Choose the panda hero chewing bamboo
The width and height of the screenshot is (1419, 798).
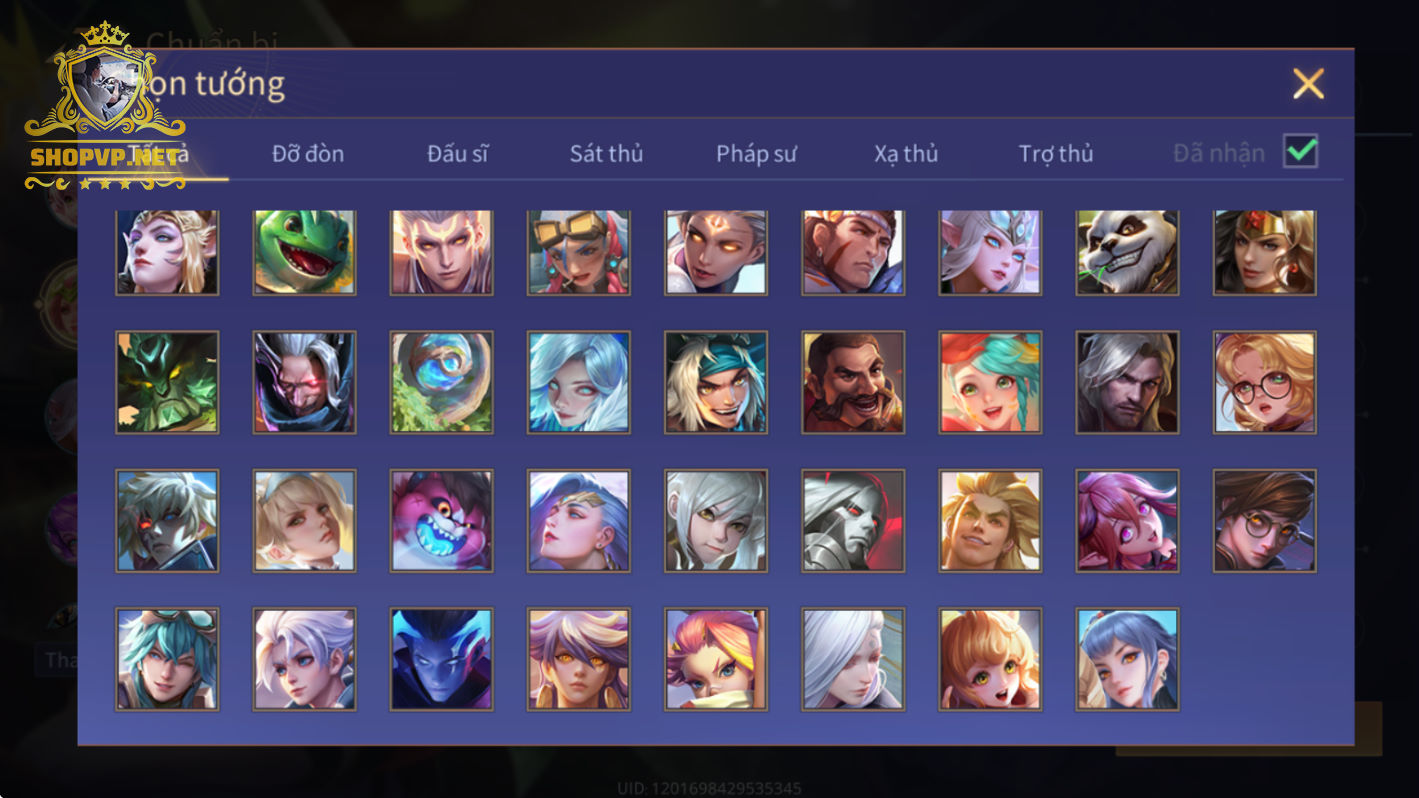coord(1127,252)
